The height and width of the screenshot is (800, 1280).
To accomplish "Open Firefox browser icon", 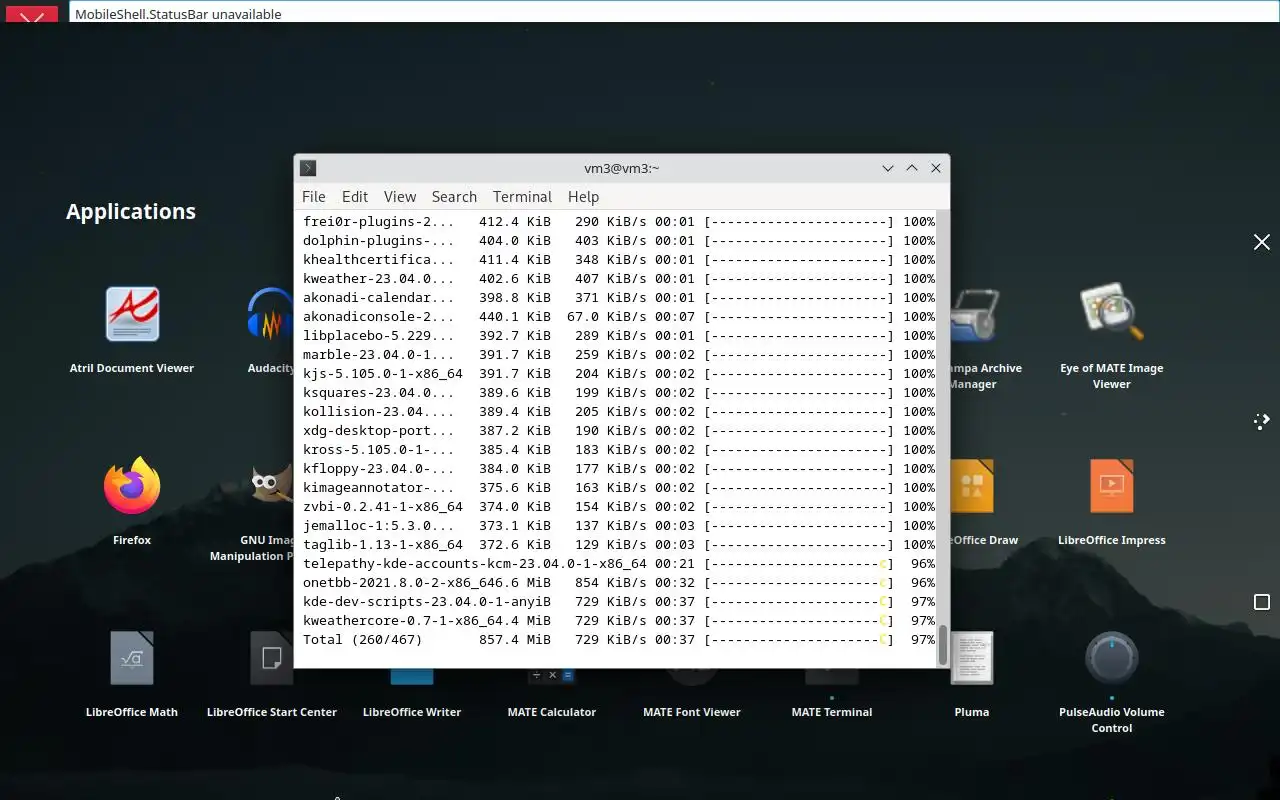I will [132, 486].
